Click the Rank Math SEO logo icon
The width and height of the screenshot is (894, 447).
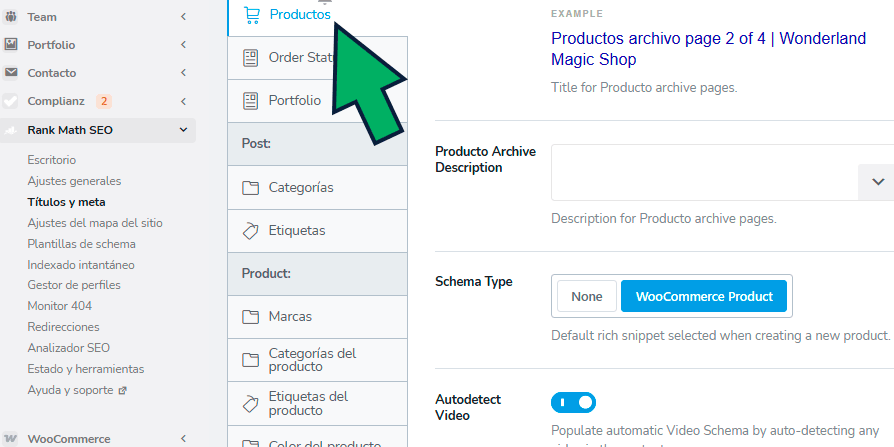pos(10,131)
